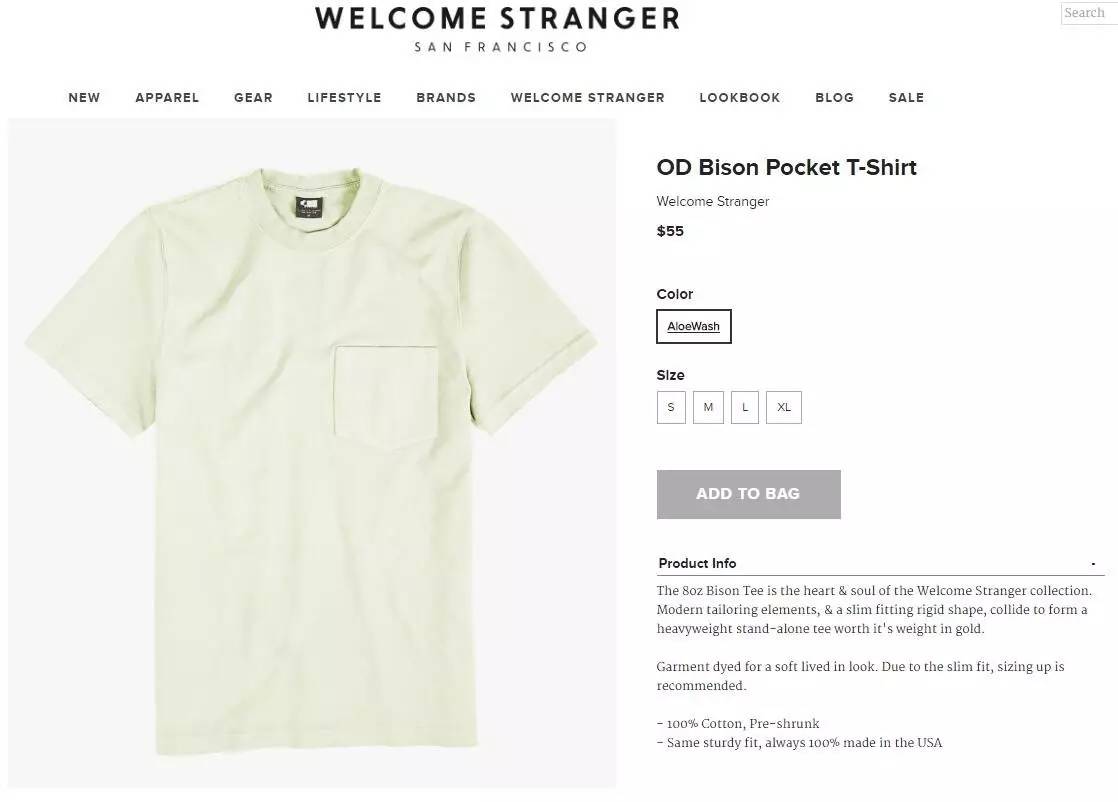The width and height of the screenshot is (1118, 802).
Task: Choose size S
Action: [671, 407]
